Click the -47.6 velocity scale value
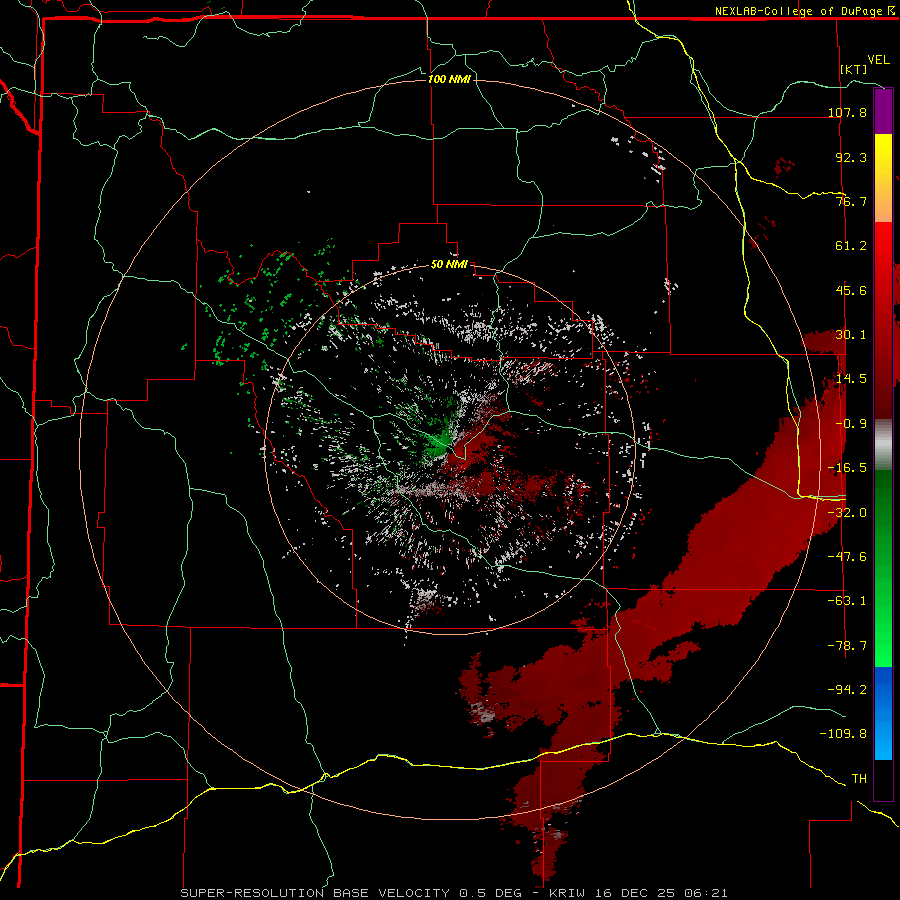Image resolution: width=900 pixels, height=900 pixels. point(847,557)
